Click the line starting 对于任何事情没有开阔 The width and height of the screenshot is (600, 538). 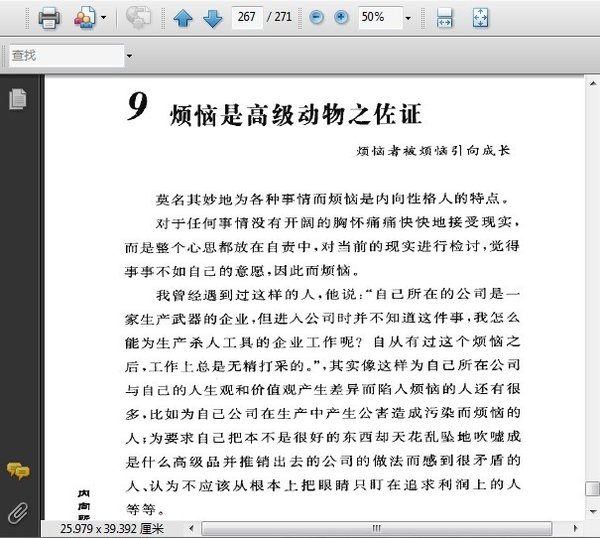[x=337, y=223]
